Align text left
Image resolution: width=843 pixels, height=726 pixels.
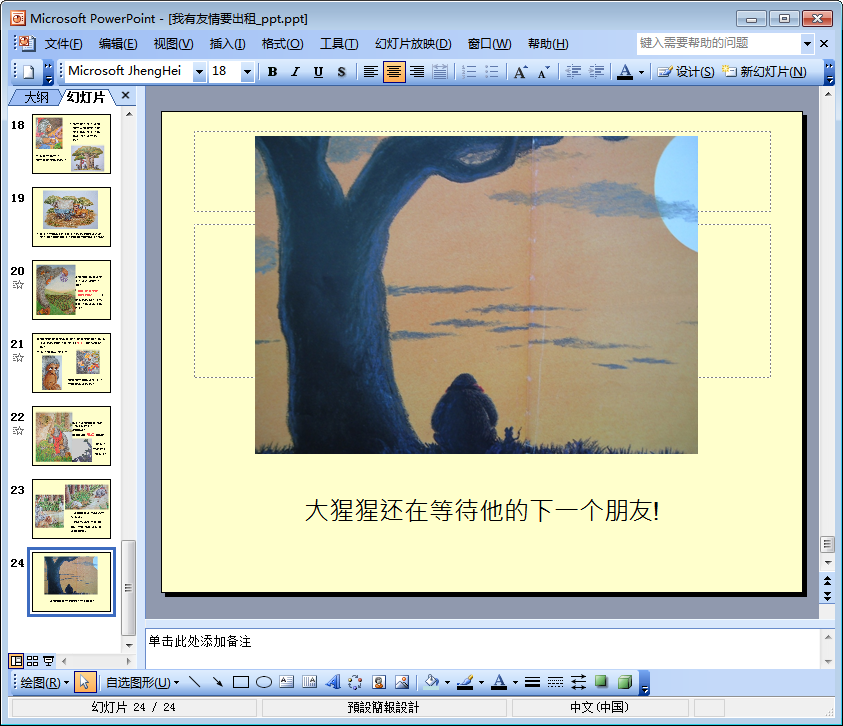coord(370,72)
